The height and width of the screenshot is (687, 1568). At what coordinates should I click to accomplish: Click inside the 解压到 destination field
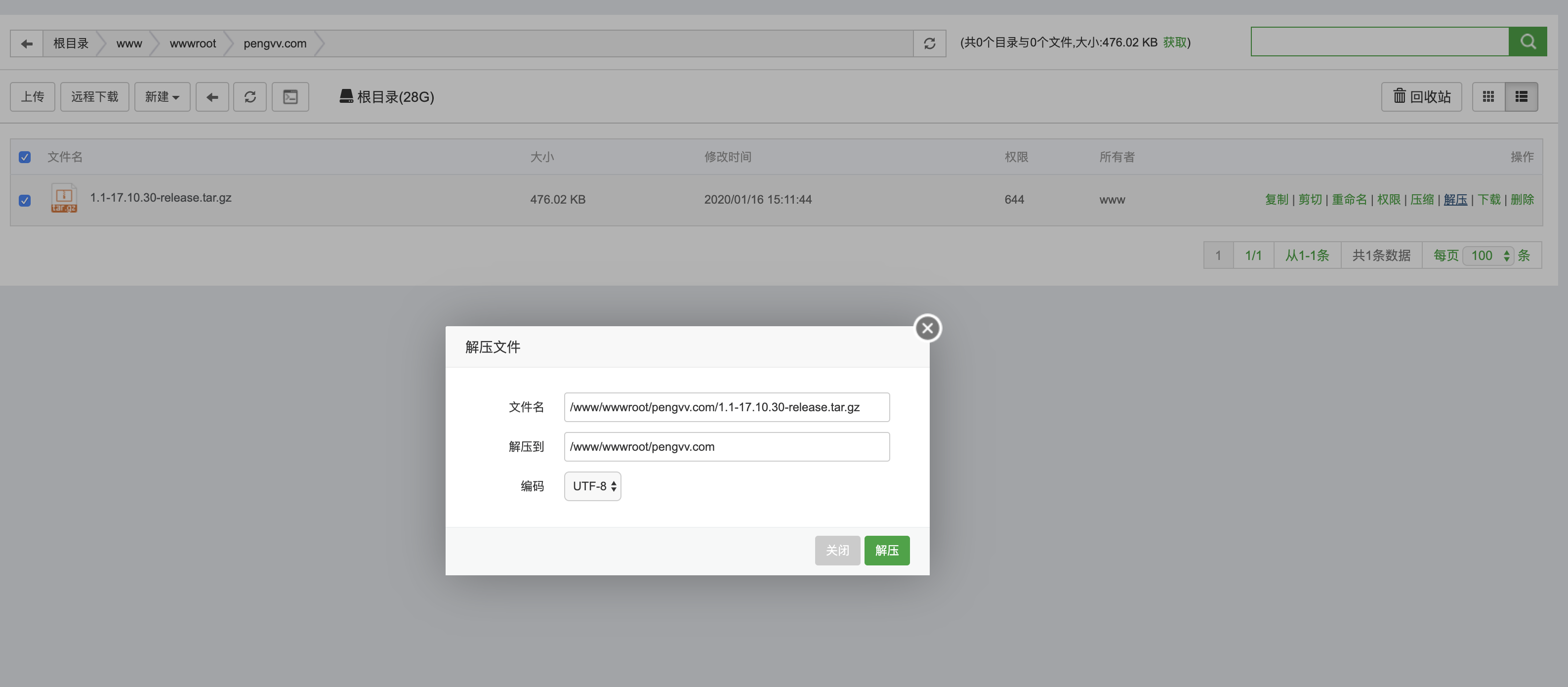pyautogui.click(x=726, y=446)
